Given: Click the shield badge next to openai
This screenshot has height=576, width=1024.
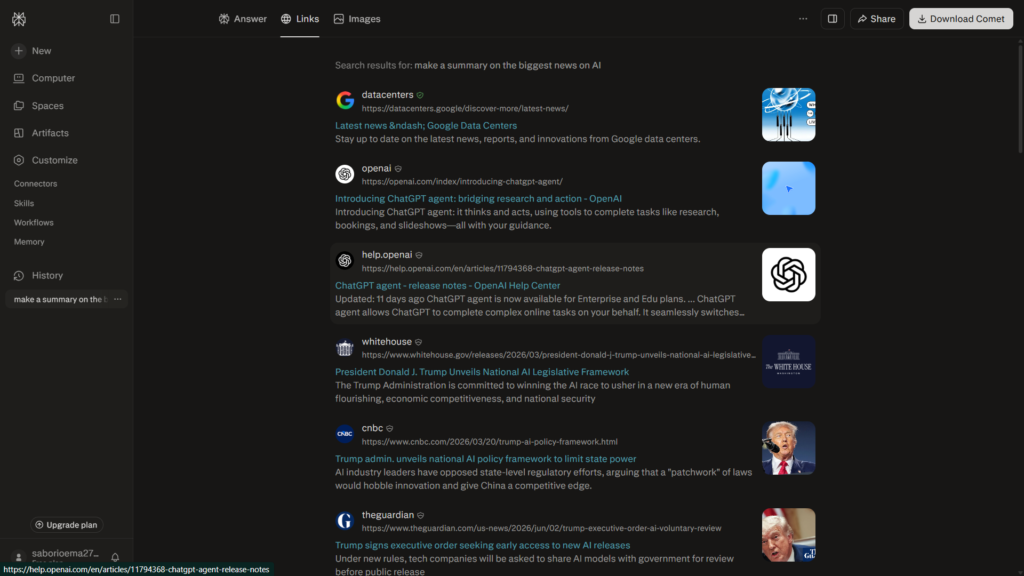Looking at the screenshot, I should click(398, 169).
